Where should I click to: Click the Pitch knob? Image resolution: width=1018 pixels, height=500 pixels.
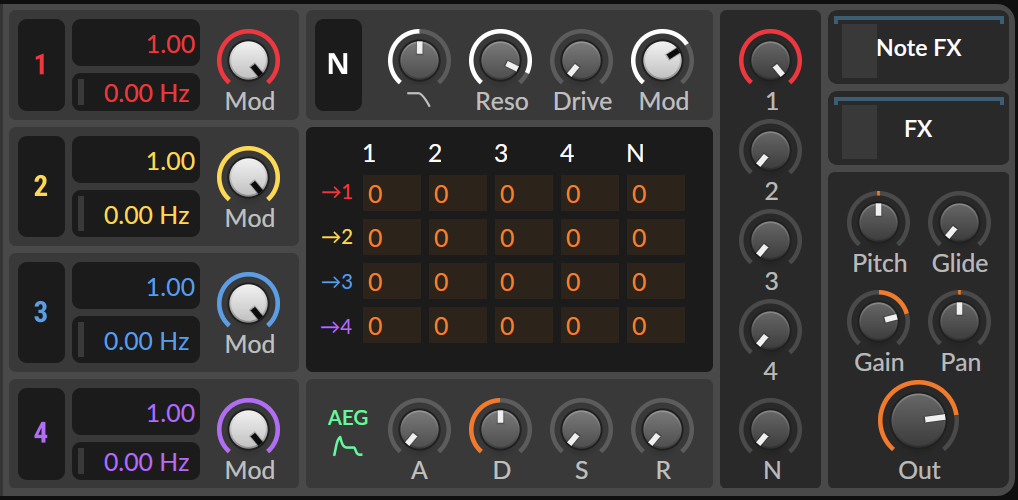pyautogui.click(x=878, y=221)
